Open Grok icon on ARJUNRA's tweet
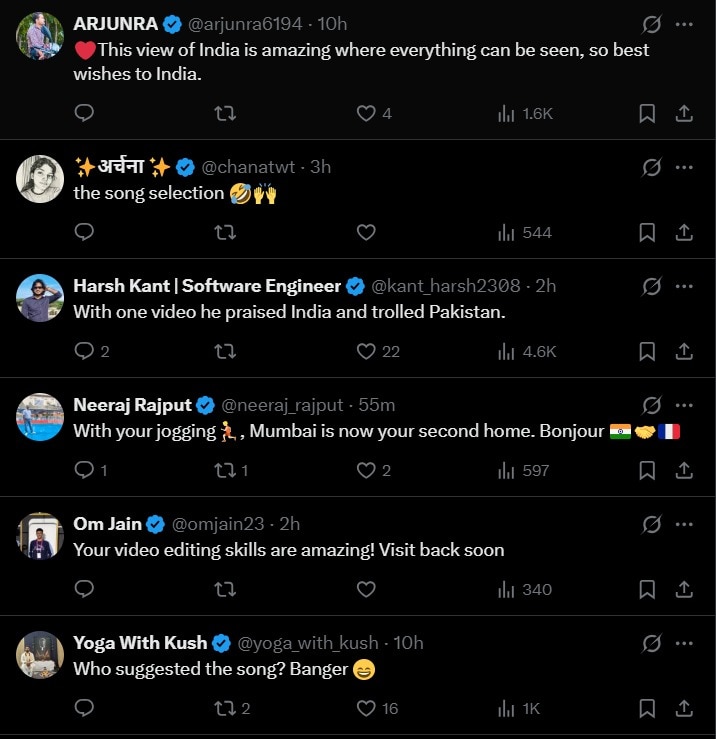 click(651, 25)
